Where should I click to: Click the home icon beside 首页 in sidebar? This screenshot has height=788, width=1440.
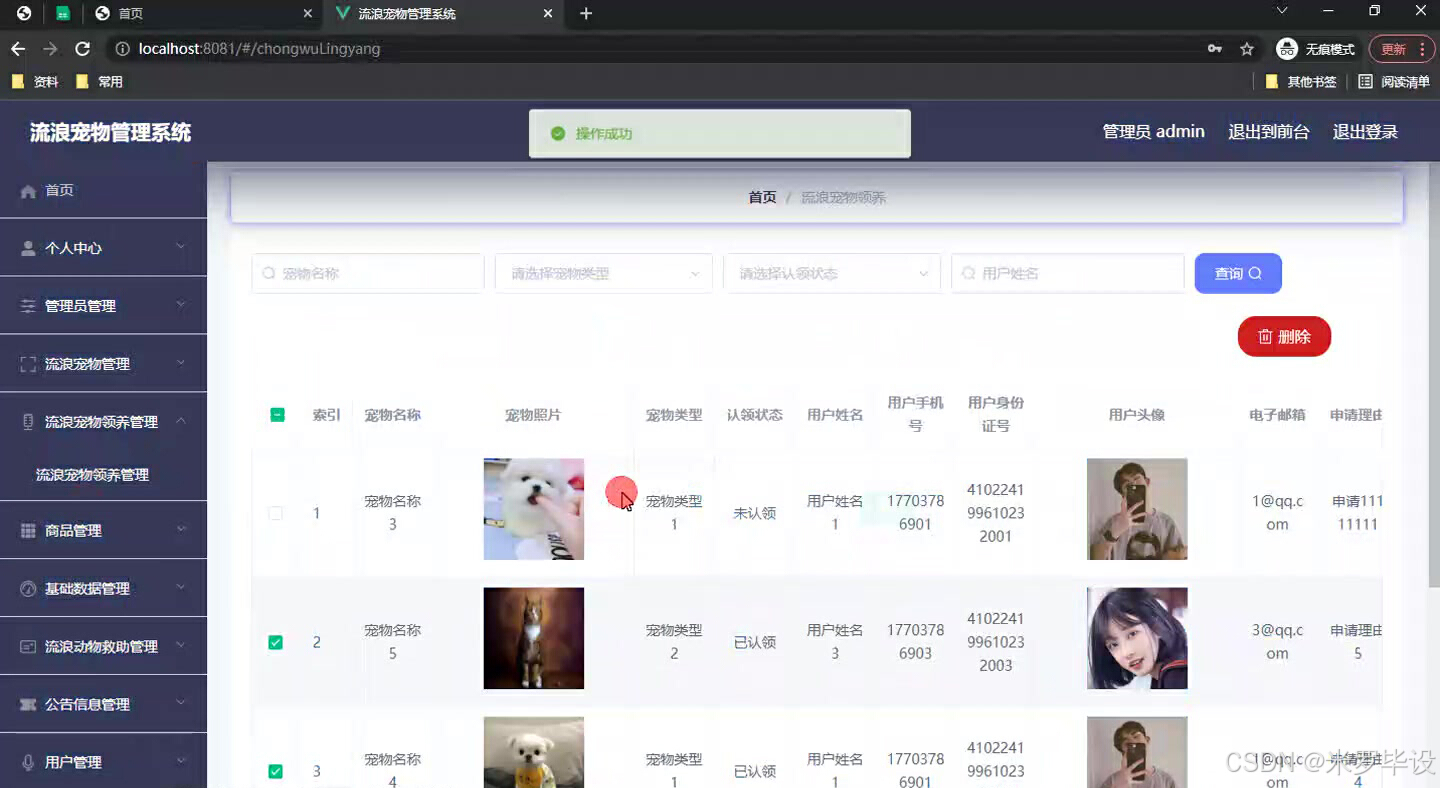[28, 191]
